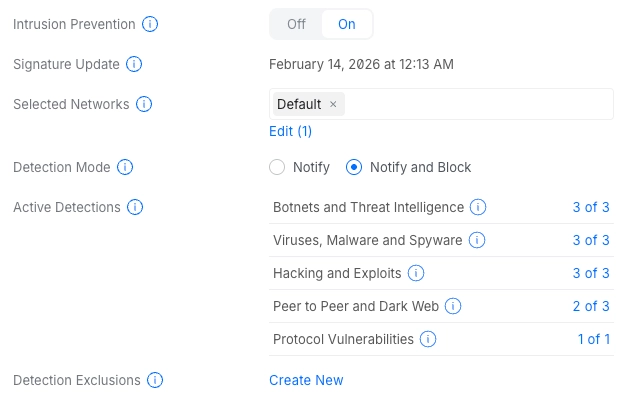The width and height of the screenshot is (630, 402).
Task: Click Edit (1) networks link
Action: (291, 131)
